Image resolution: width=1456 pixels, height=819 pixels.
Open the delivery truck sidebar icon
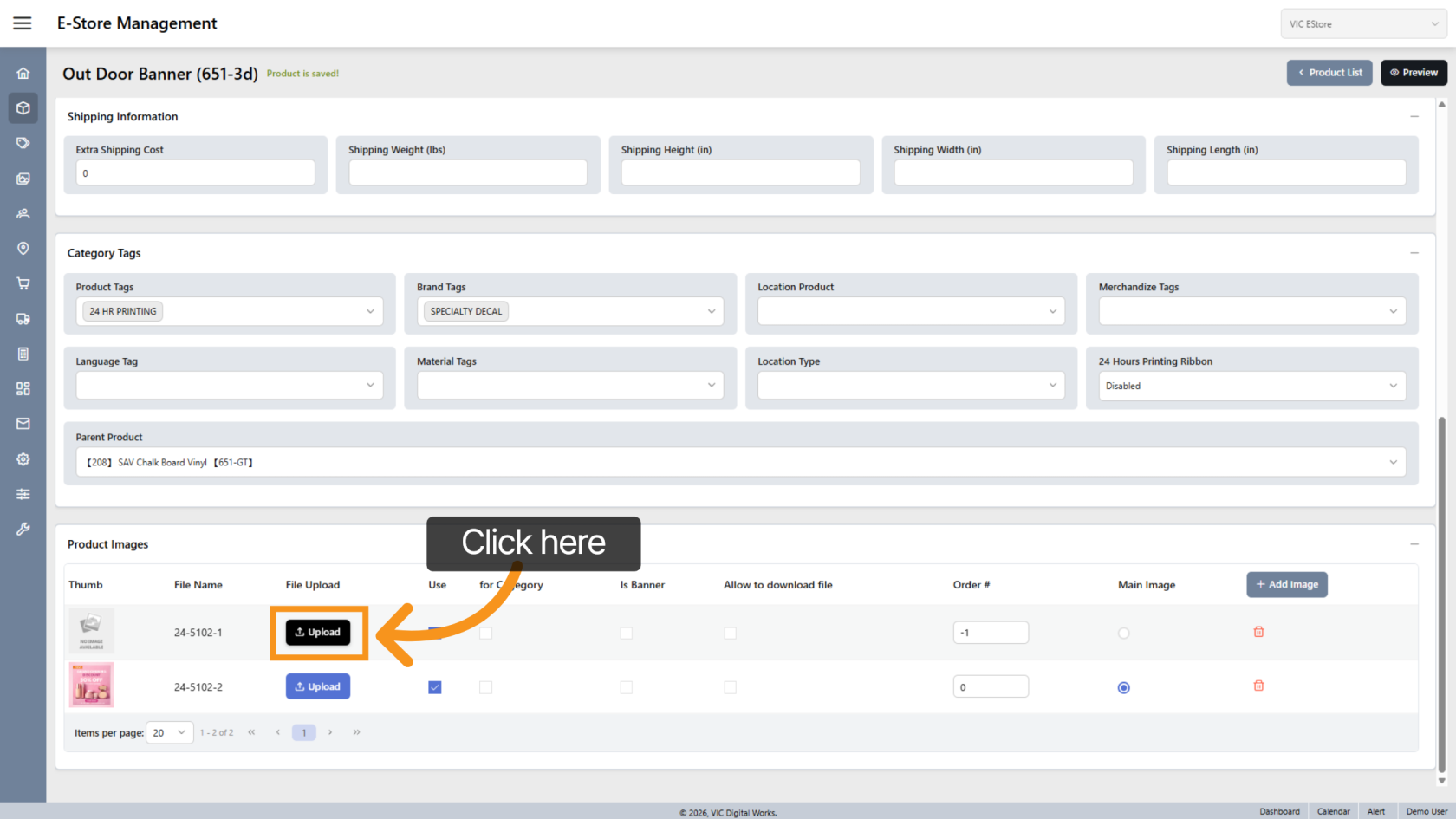point(23,319)
